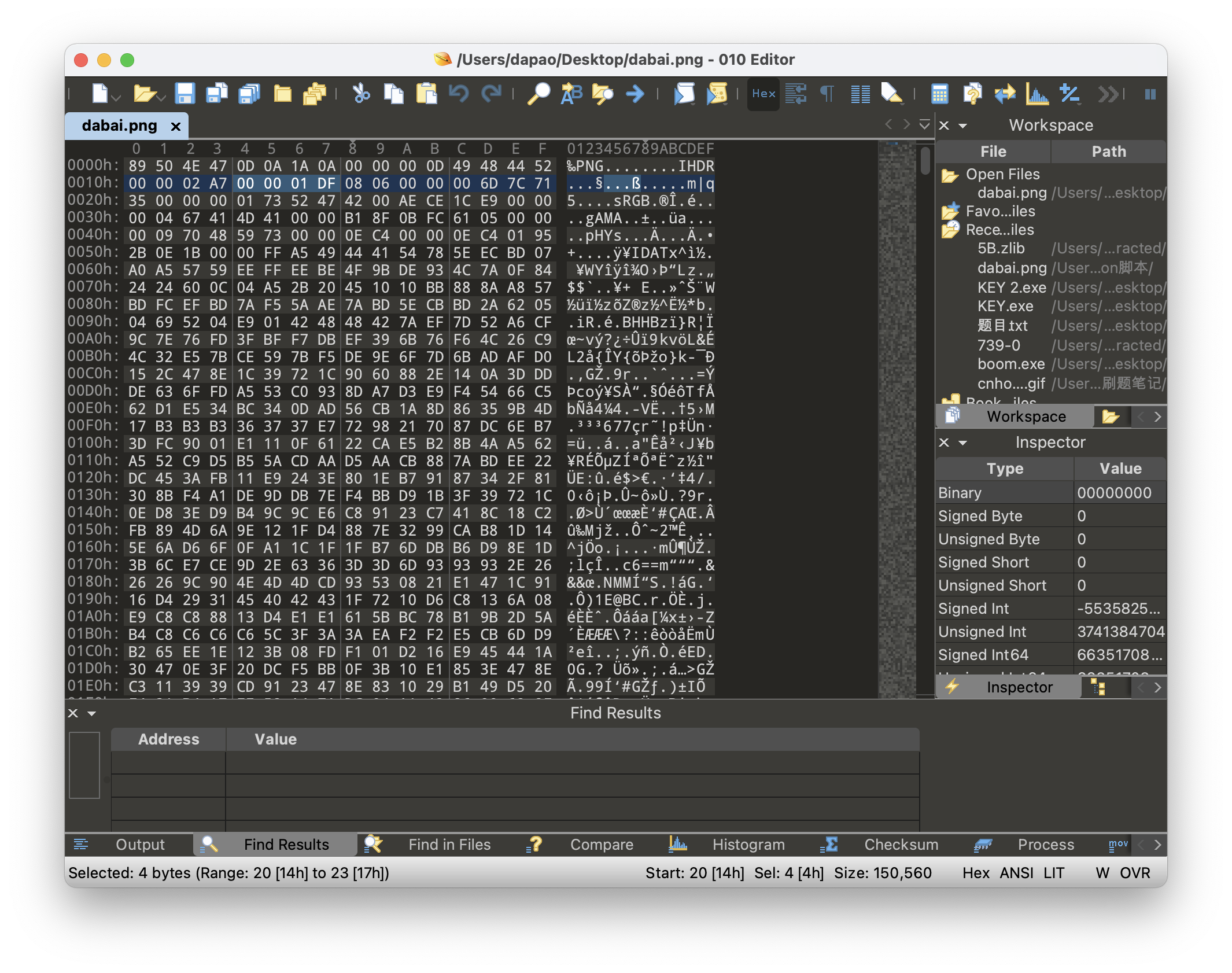The height and width of the screenshot is (973, 1232).
Task: Run a template with the template icon
Action: [x=717, y=93]
